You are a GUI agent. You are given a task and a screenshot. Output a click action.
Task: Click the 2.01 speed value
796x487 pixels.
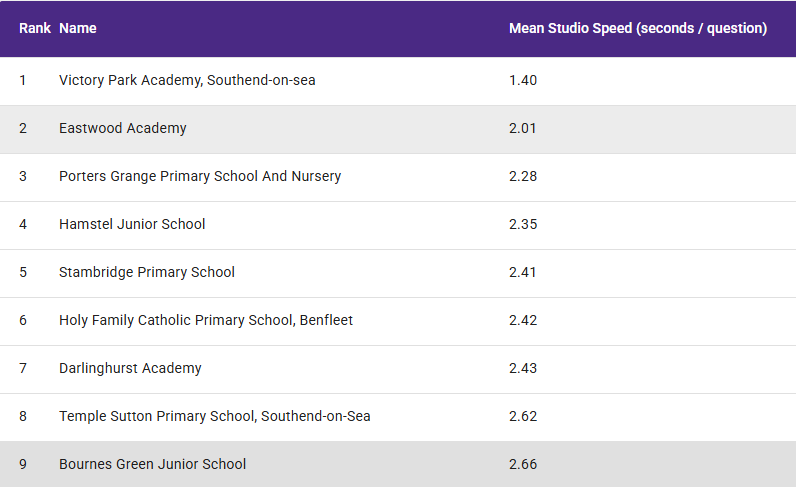click(523, 128)
